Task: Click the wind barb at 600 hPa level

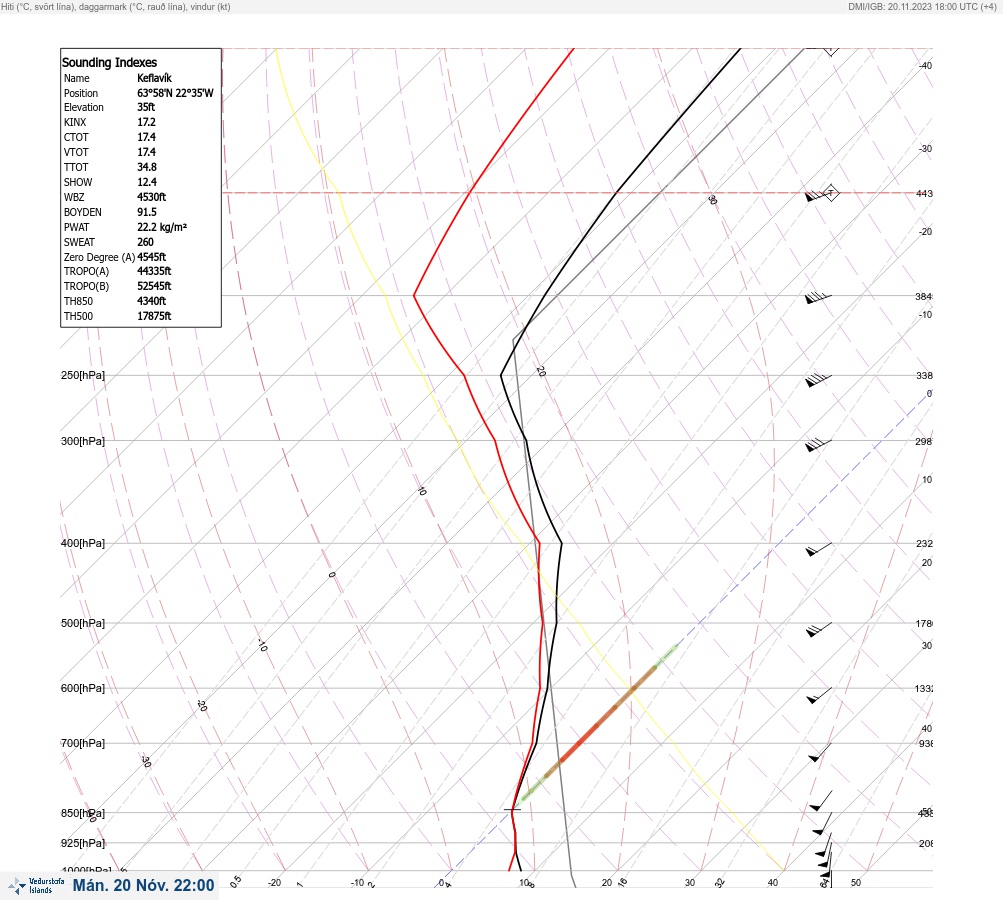Action: pyautogui.click(x=818, y=695)
